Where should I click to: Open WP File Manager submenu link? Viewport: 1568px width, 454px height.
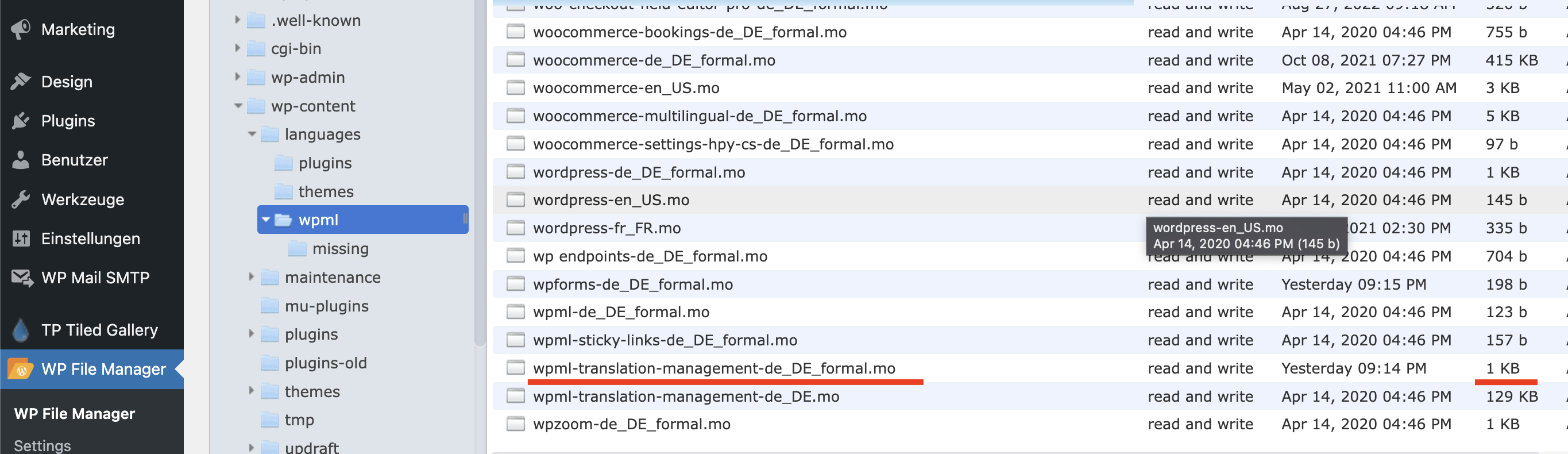click(x=74, y=414)
